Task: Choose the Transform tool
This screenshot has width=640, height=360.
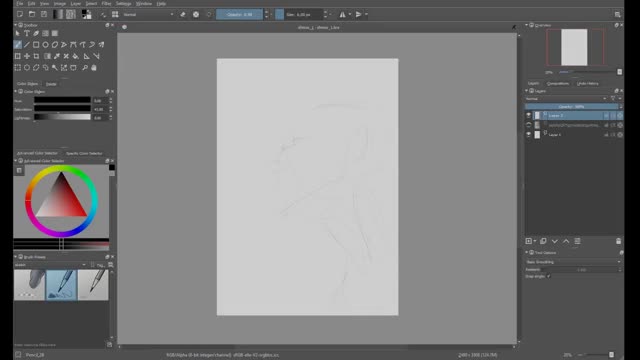Action: [x=18, y=56]
